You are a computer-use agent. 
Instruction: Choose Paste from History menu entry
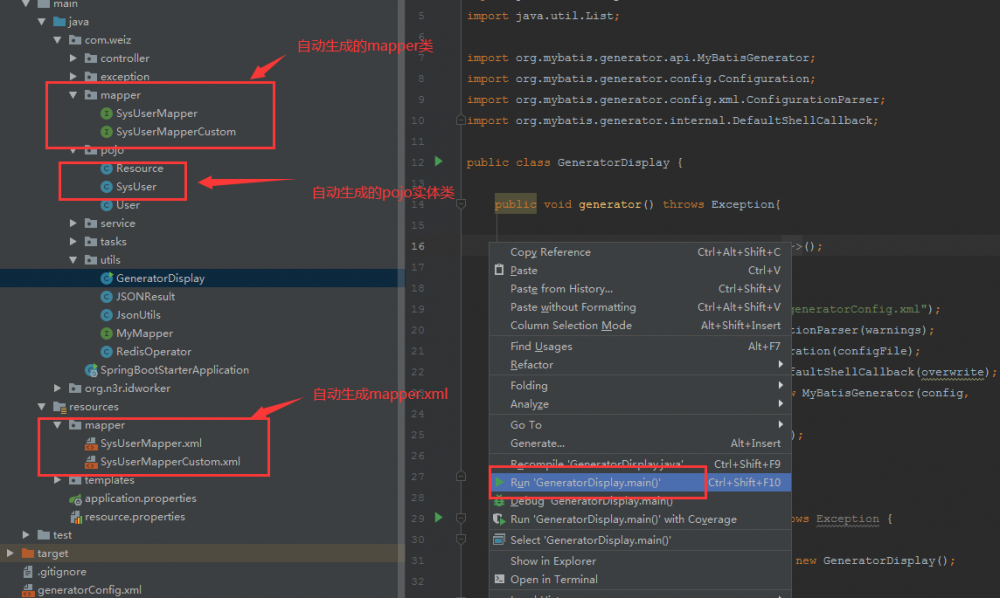[640, 289]
